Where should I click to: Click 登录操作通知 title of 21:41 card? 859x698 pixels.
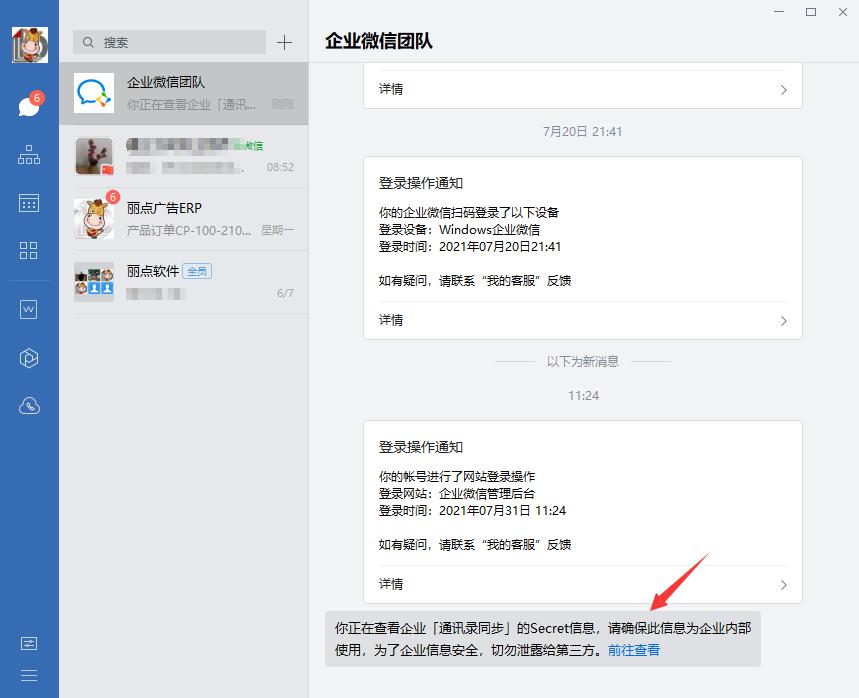tap(421, 183)
